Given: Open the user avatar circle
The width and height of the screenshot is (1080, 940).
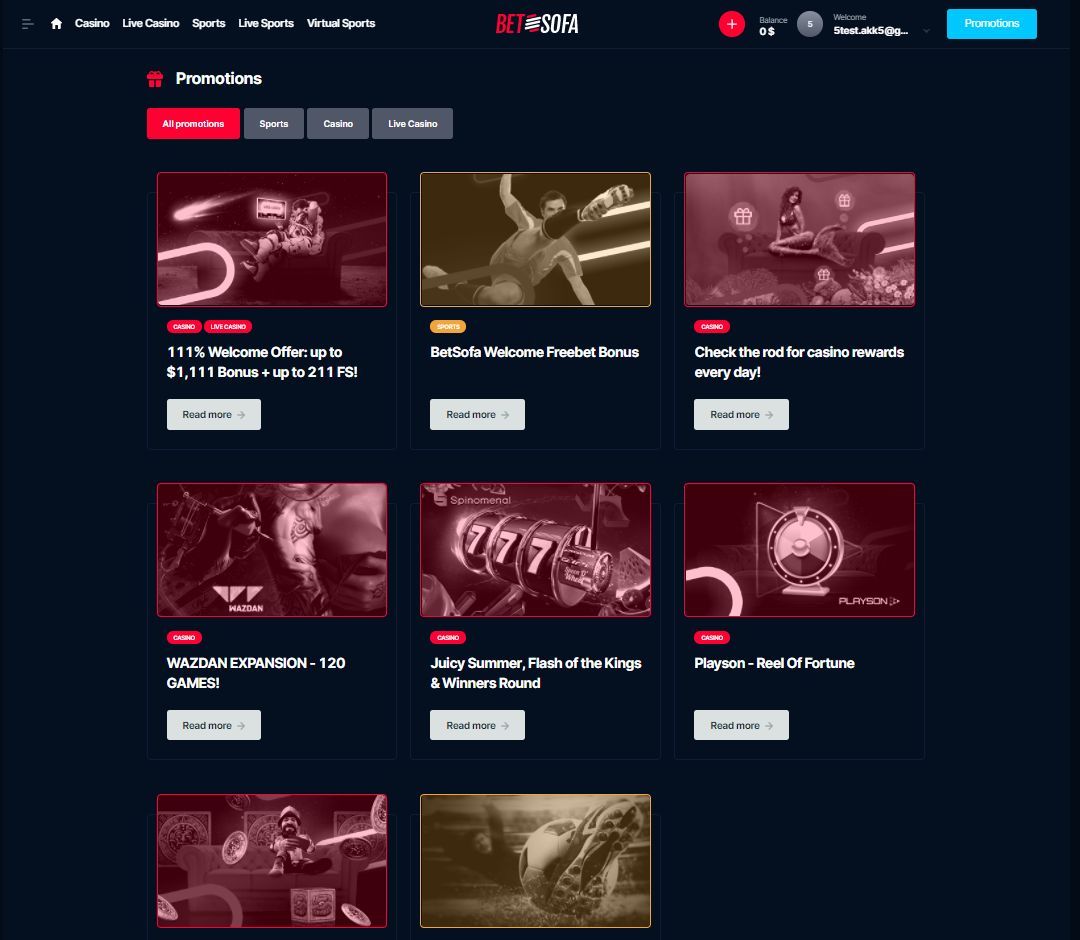Looking at the screenshot, I should tap(810, 25).
